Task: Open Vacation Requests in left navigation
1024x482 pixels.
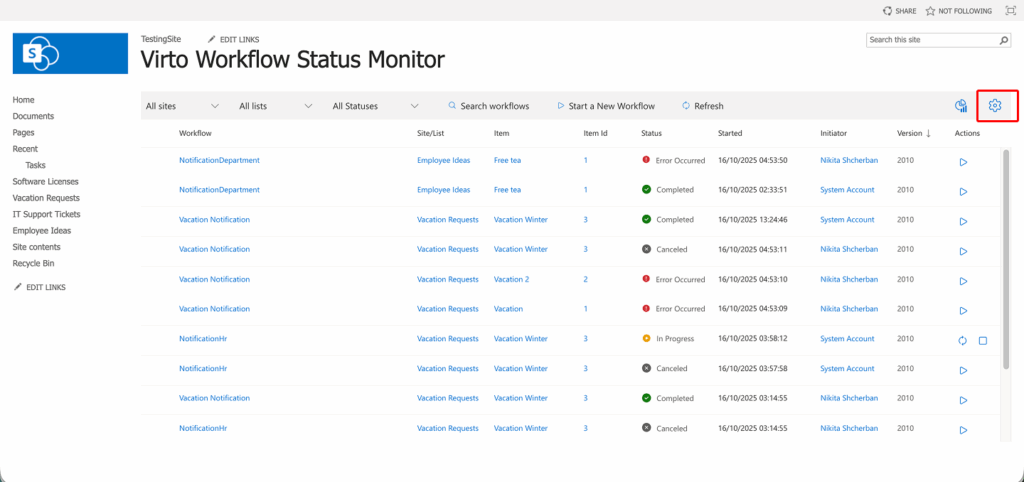Action: click(x=46, y=198)
